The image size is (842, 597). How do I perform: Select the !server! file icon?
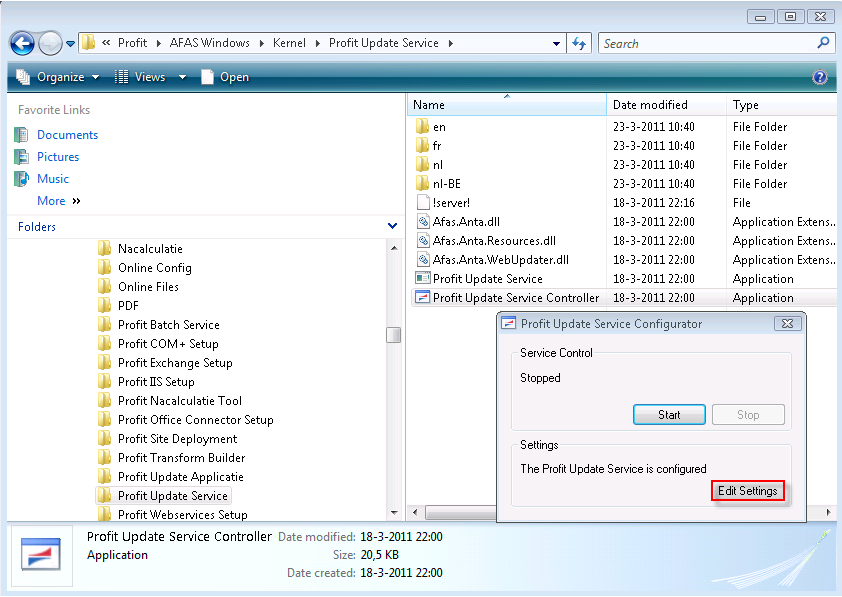tap(423, 202)
